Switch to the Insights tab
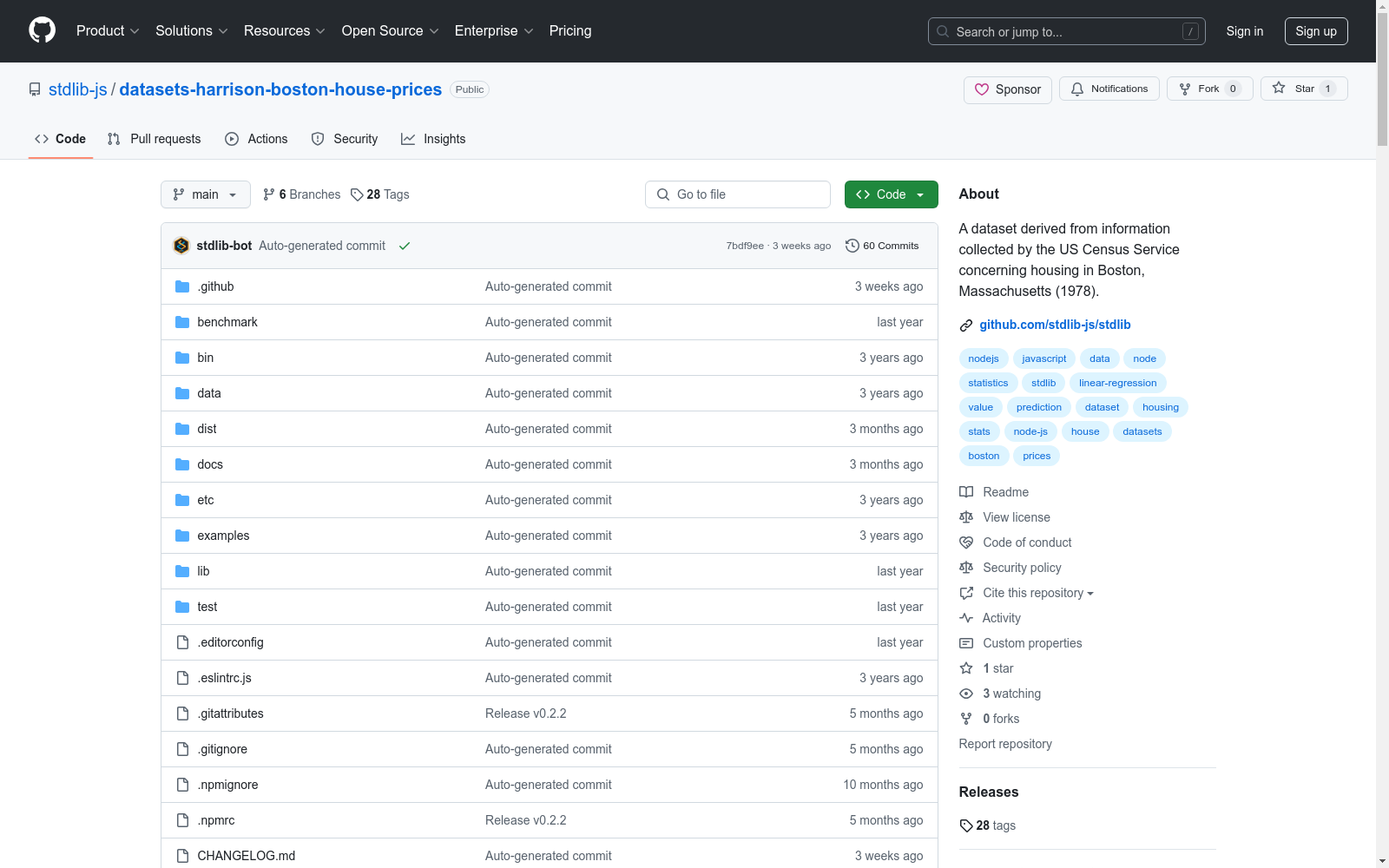1389x868 pixels. 433,139
